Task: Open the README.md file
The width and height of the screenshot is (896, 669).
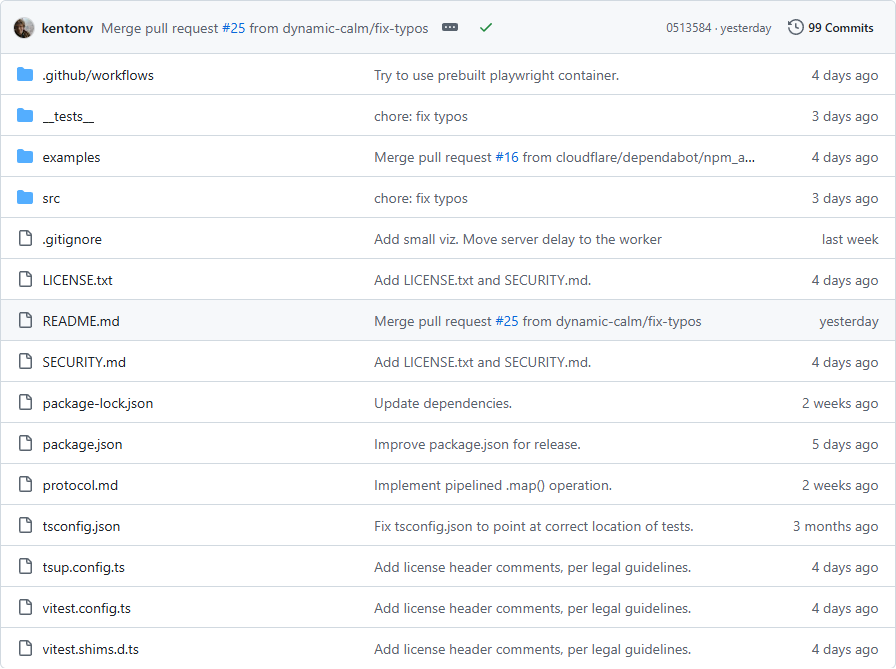Action: coord(81,321)
